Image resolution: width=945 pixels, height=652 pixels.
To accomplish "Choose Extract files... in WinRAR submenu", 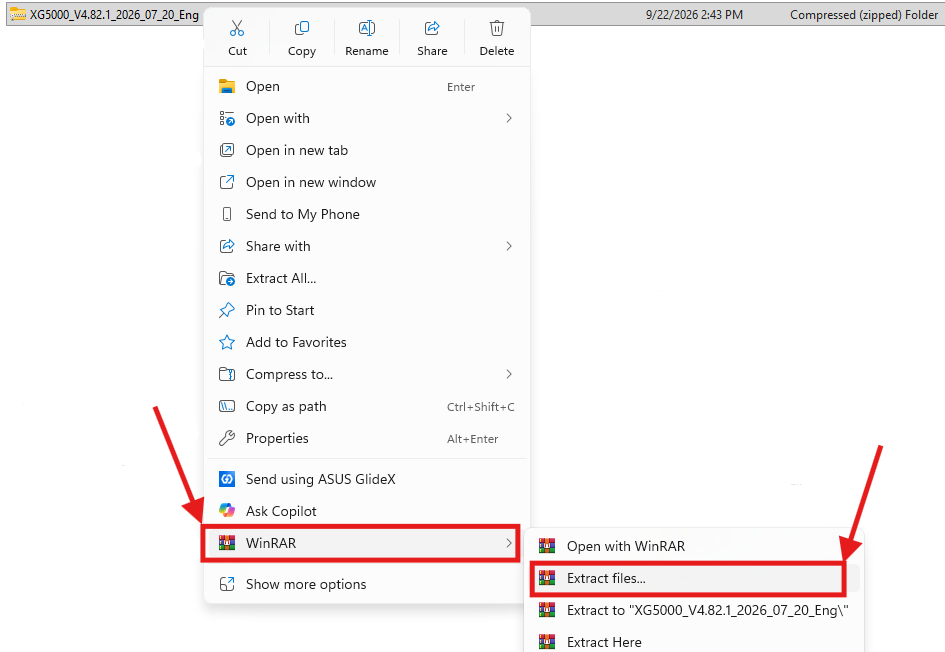I will (x=694, y=578).
